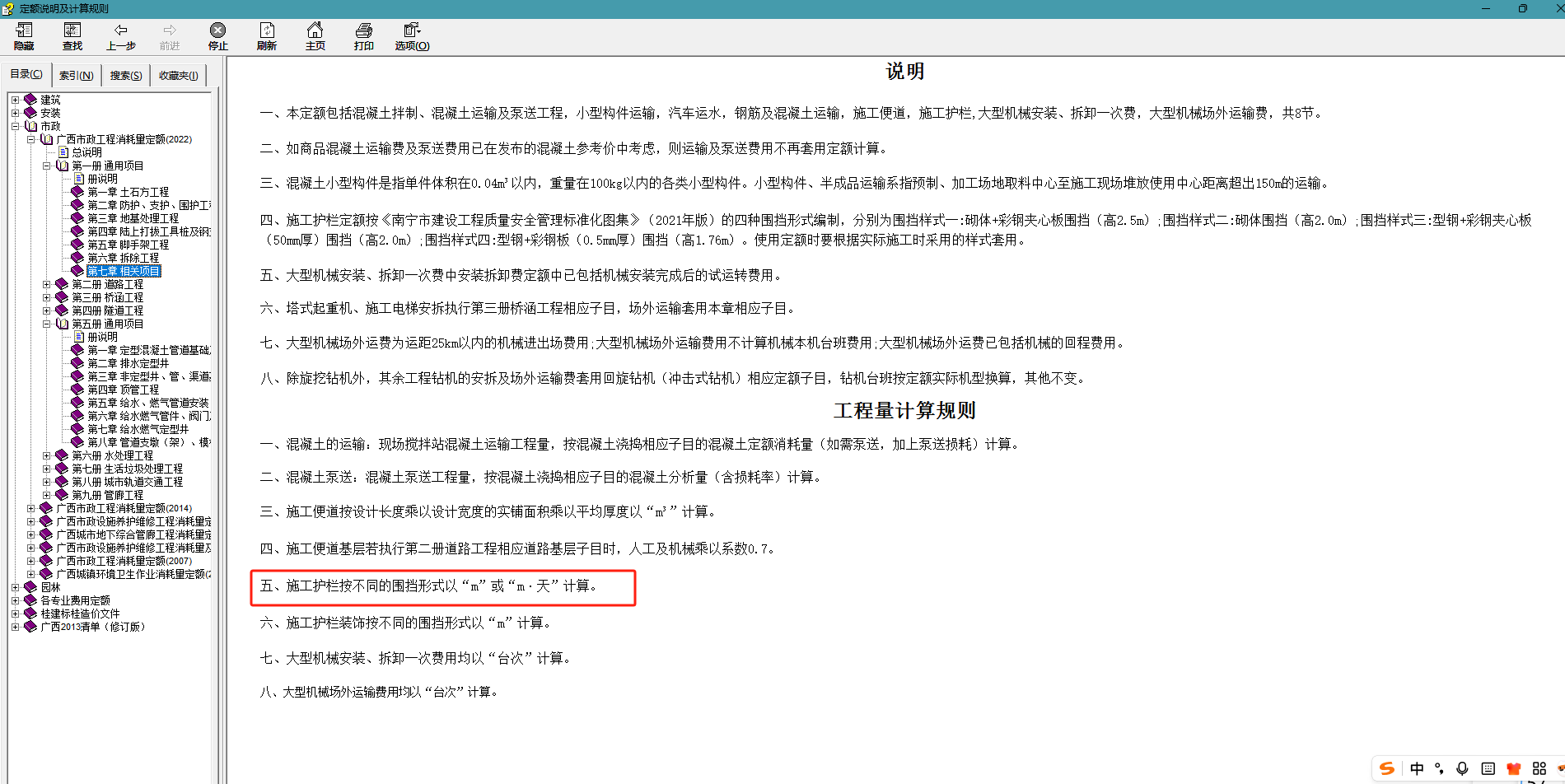Switch to the 搜索(S) tab
The image size is (1565, 784).
click(126, 75)
